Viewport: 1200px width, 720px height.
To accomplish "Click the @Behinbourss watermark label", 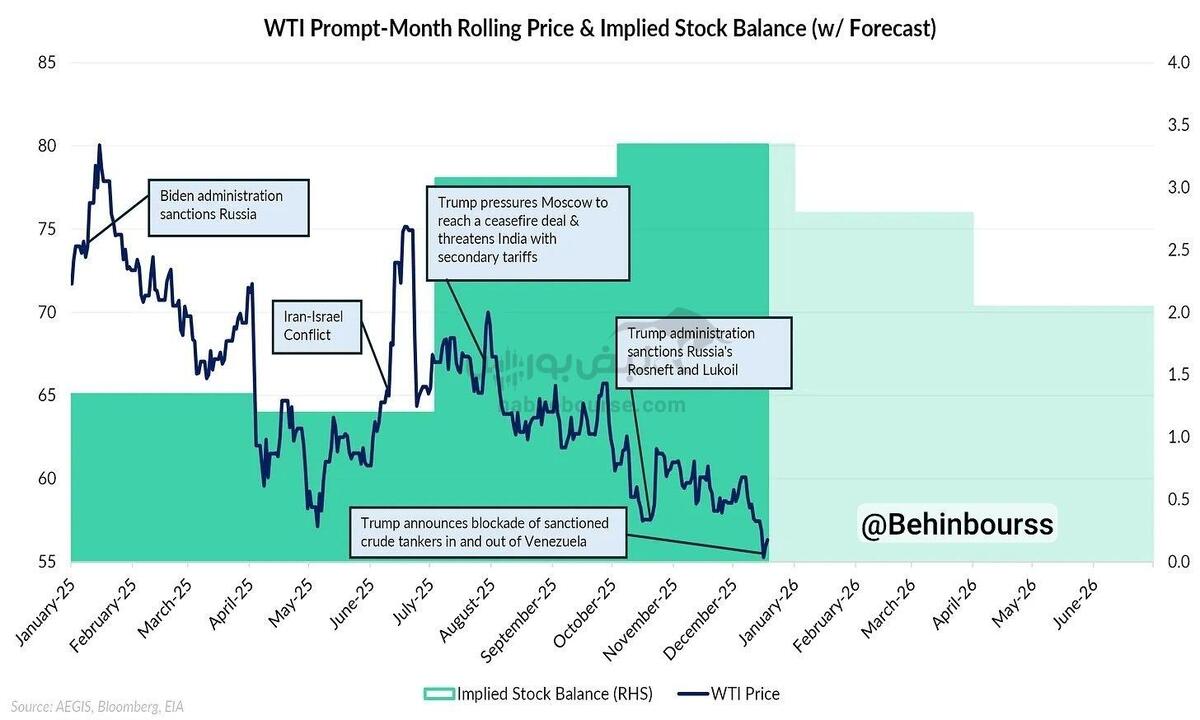I will (958, 524).
